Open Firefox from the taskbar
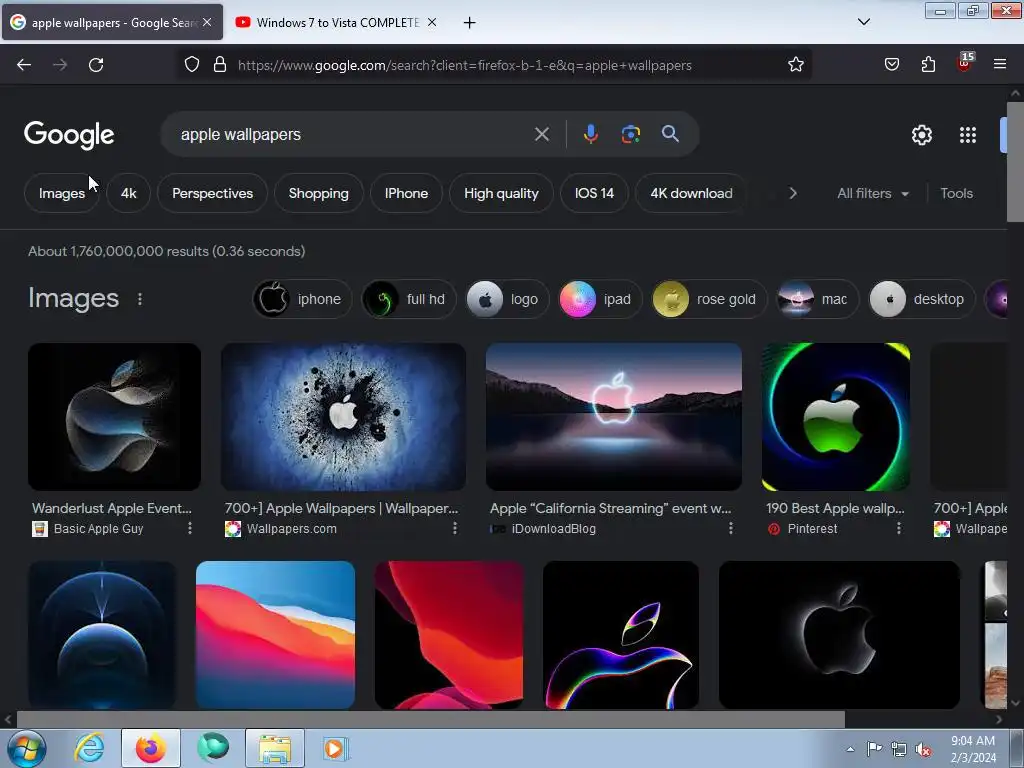 tap(151, 748)
